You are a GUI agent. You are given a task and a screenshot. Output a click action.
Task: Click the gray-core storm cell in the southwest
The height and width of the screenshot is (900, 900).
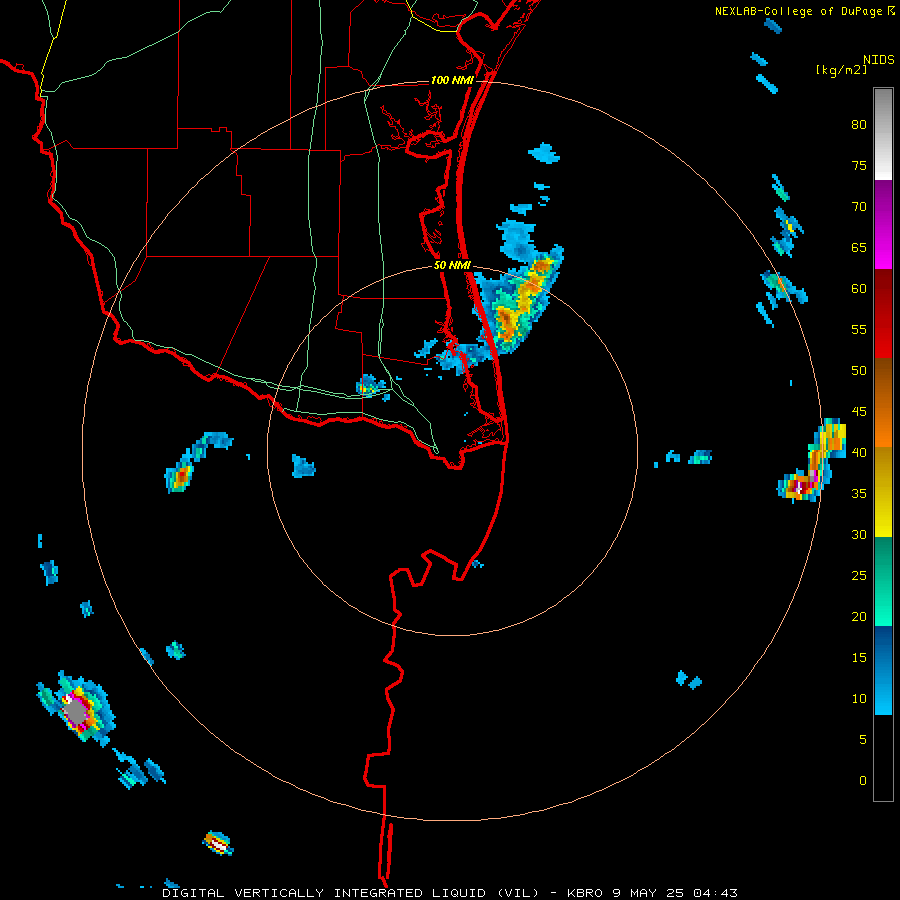76,710
